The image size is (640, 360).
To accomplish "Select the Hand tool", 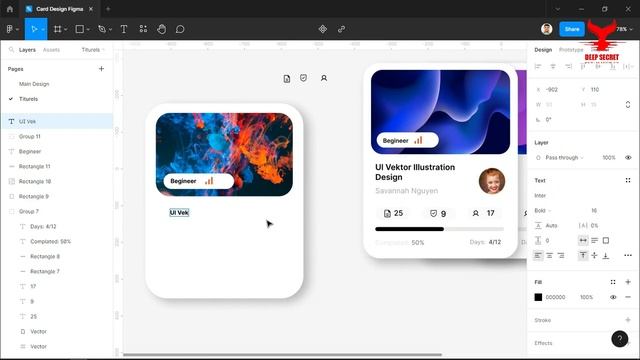I will click(162, 29).
